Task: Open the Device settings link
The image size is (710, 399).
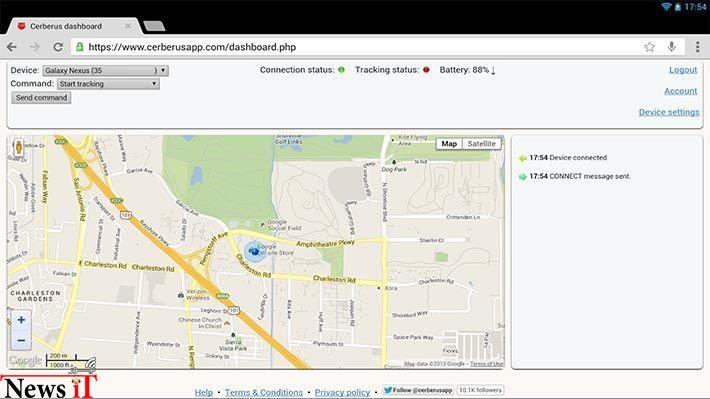Action: click(669, 112)
